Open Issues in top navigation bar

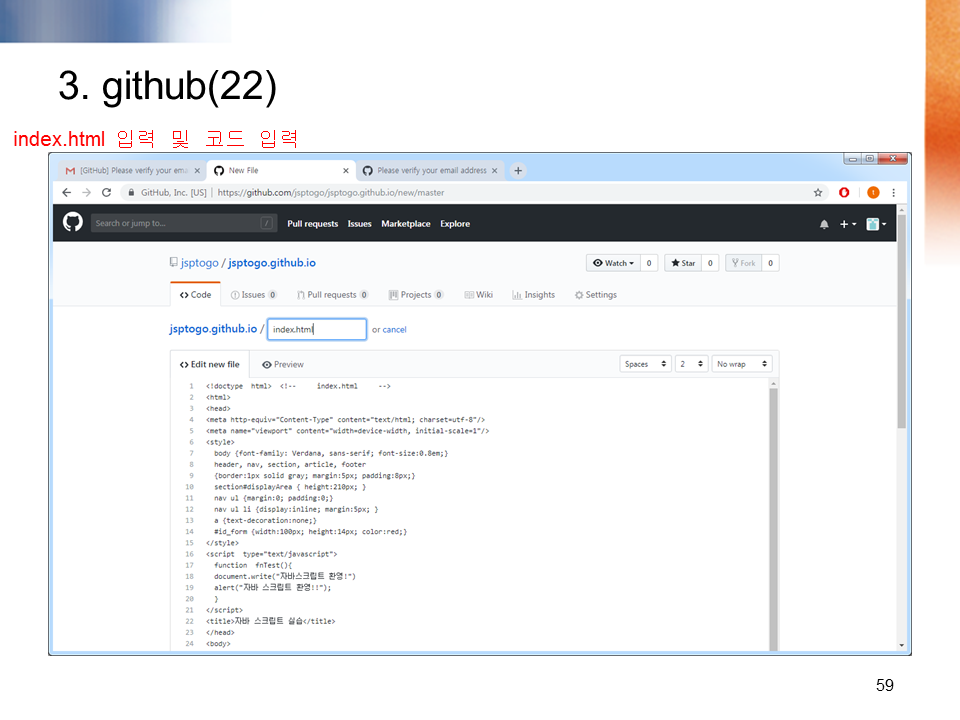coord(359,224)
